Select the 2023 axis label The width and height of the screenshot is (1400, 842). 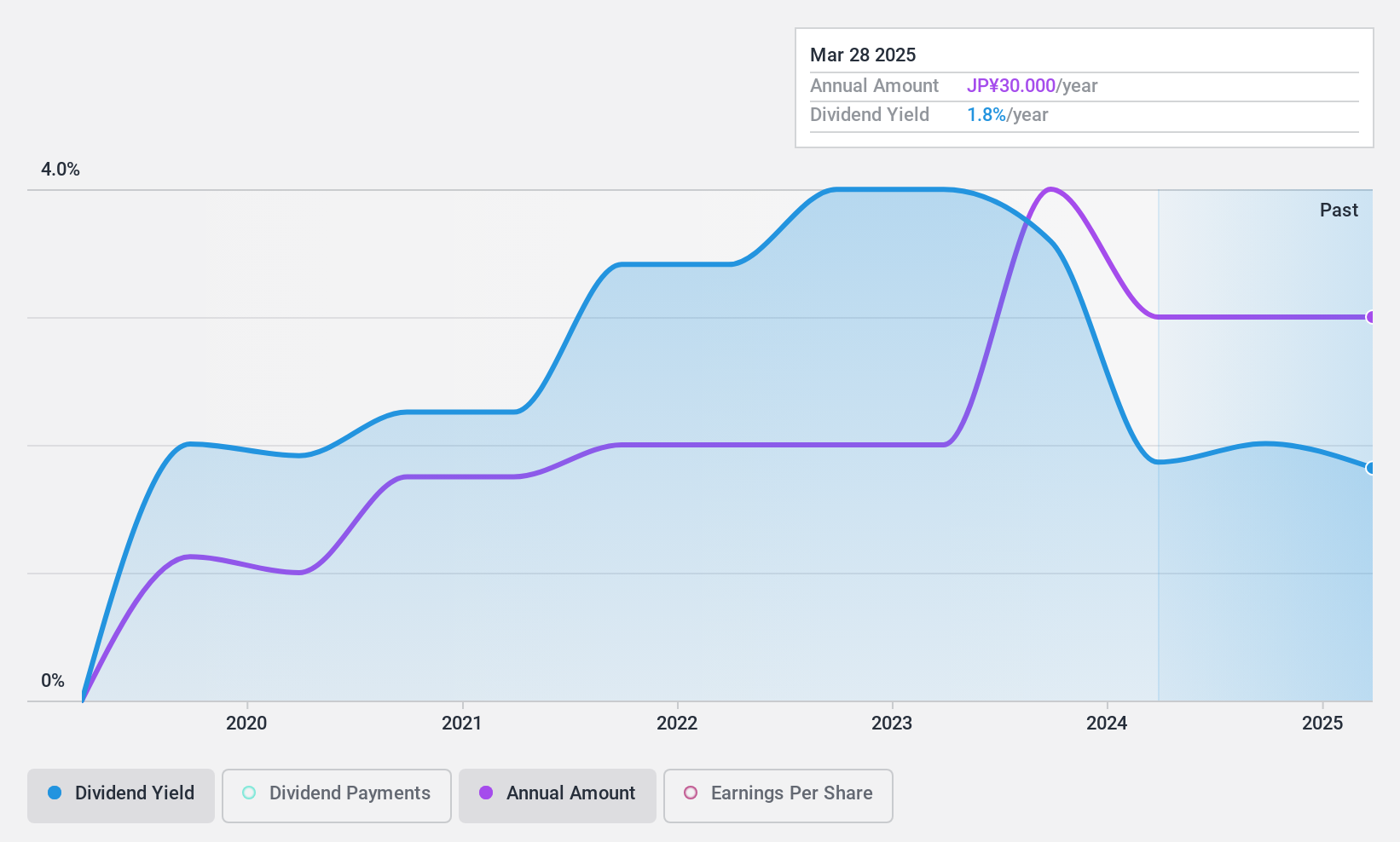pyautogui.click(x=892, y=724)
